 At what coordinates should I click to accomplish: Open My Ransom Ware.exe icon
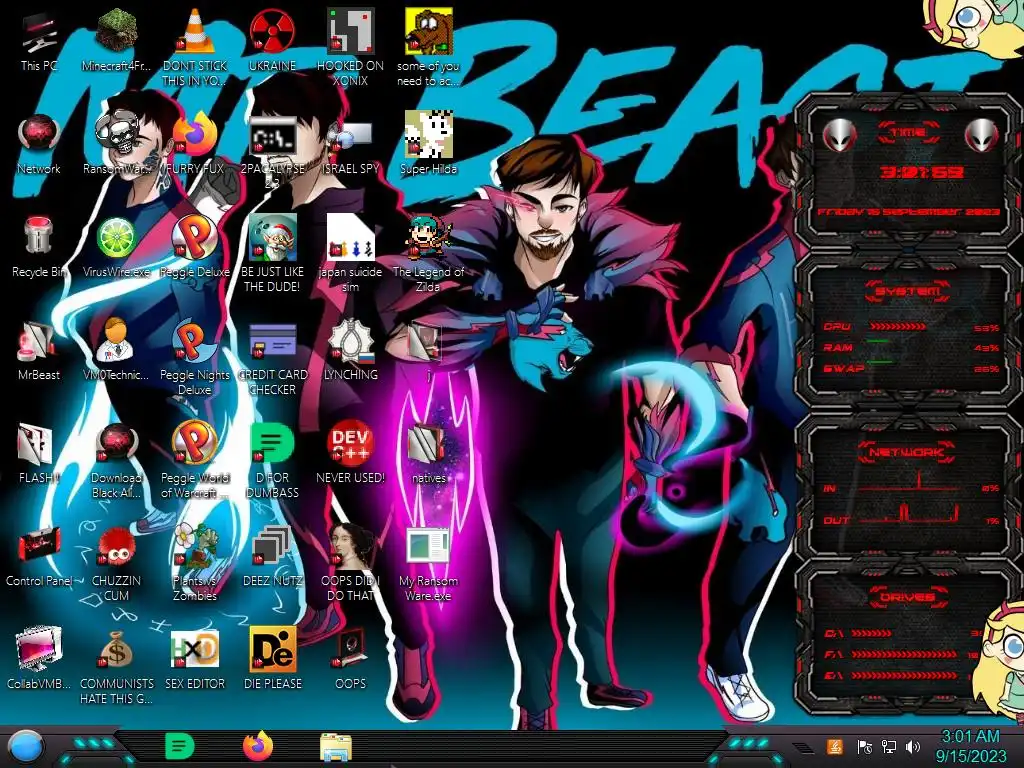428,546
